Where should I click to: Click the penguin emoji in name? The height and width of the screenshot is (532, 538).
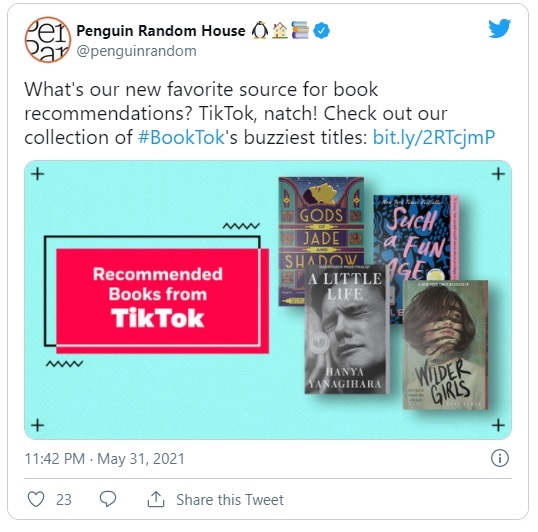point(260,31)
